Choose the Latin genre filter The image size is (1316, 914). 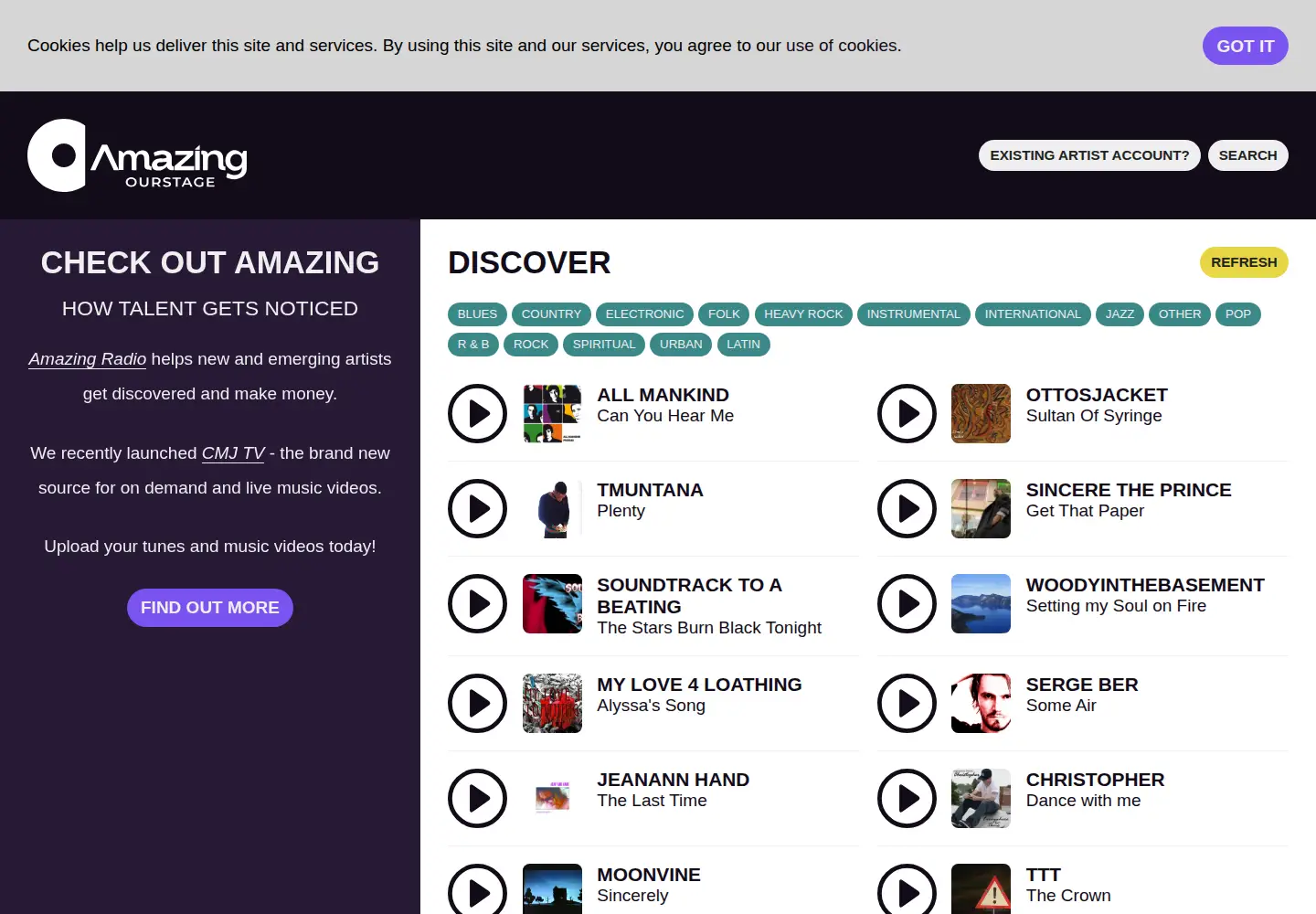pyautogui.click(x=743, y=345)
